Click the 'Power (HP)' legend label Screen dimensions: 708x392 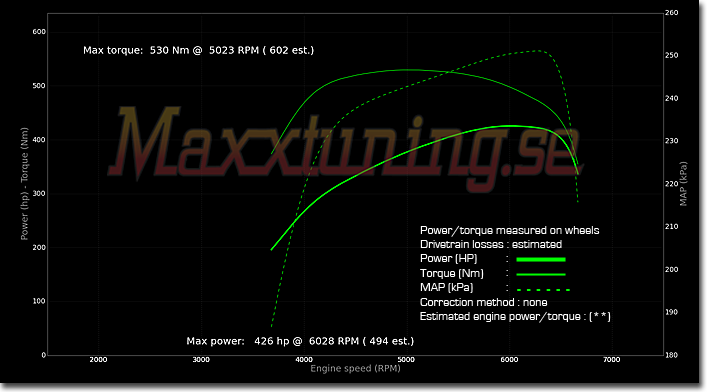click(x=448, y=259)
